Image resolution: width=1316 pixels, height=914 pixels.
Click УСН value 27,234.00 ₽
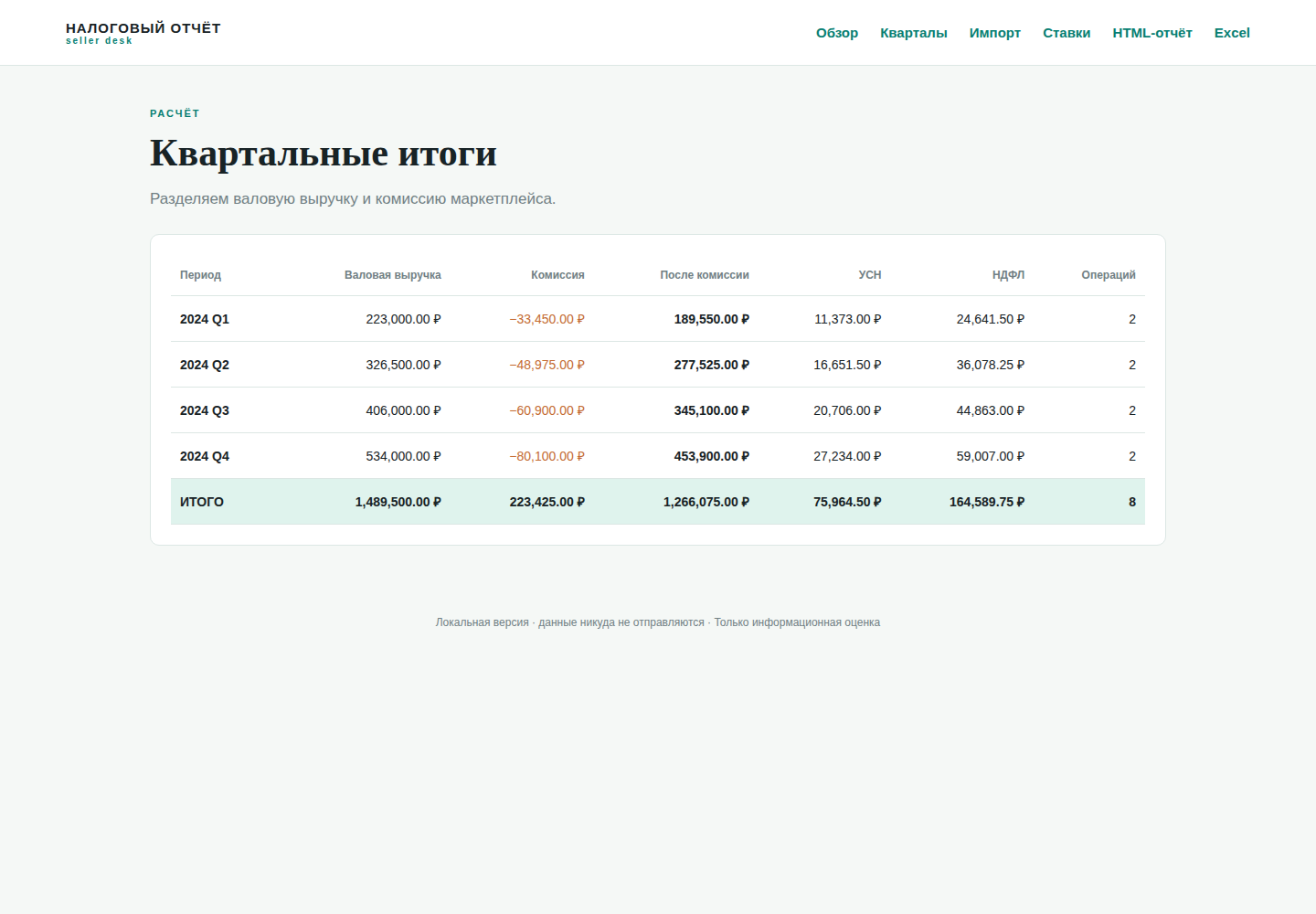click(x=847, y=456)
